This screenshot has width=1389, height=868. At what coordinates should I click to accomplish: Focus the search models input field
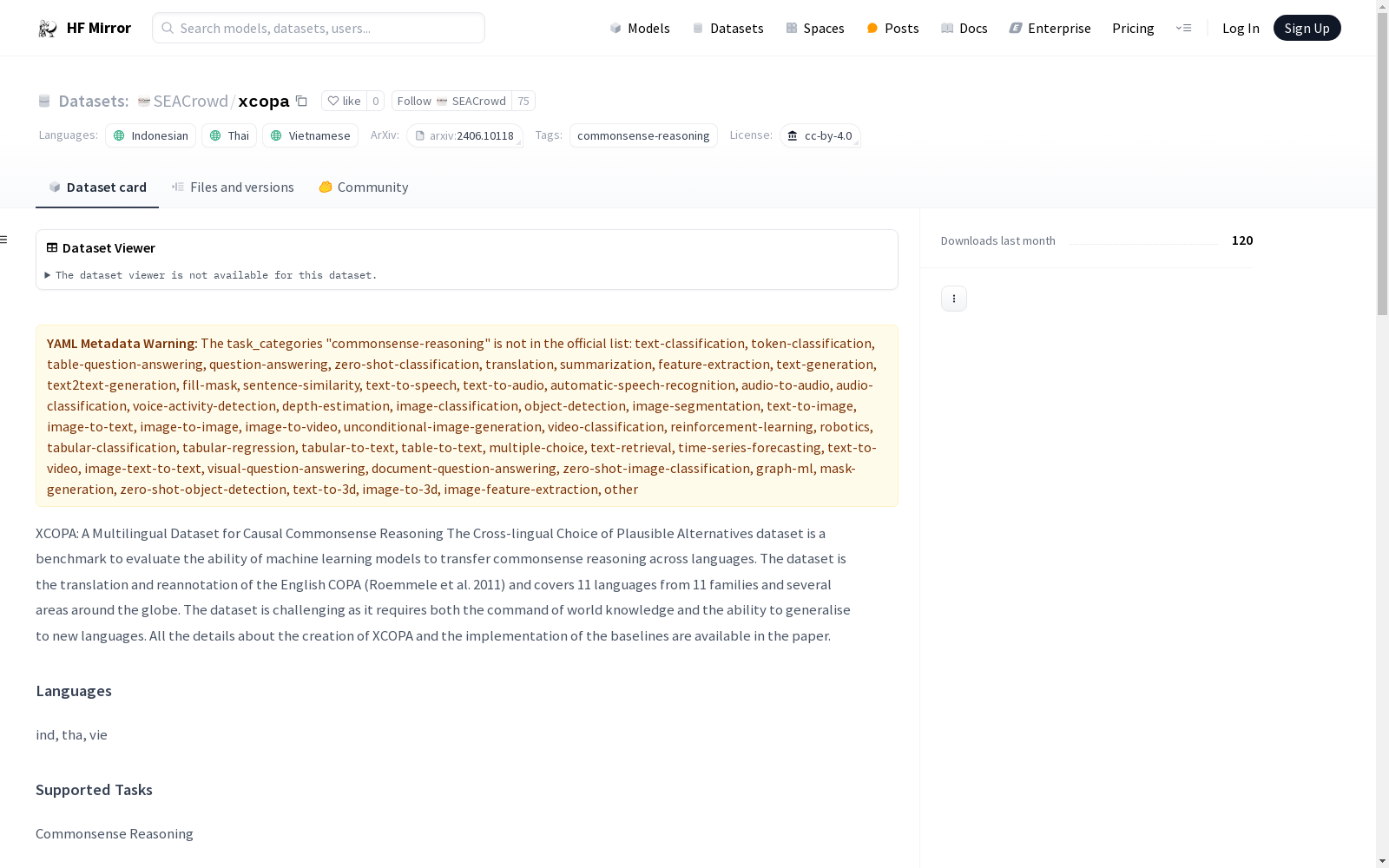[319, 28]
